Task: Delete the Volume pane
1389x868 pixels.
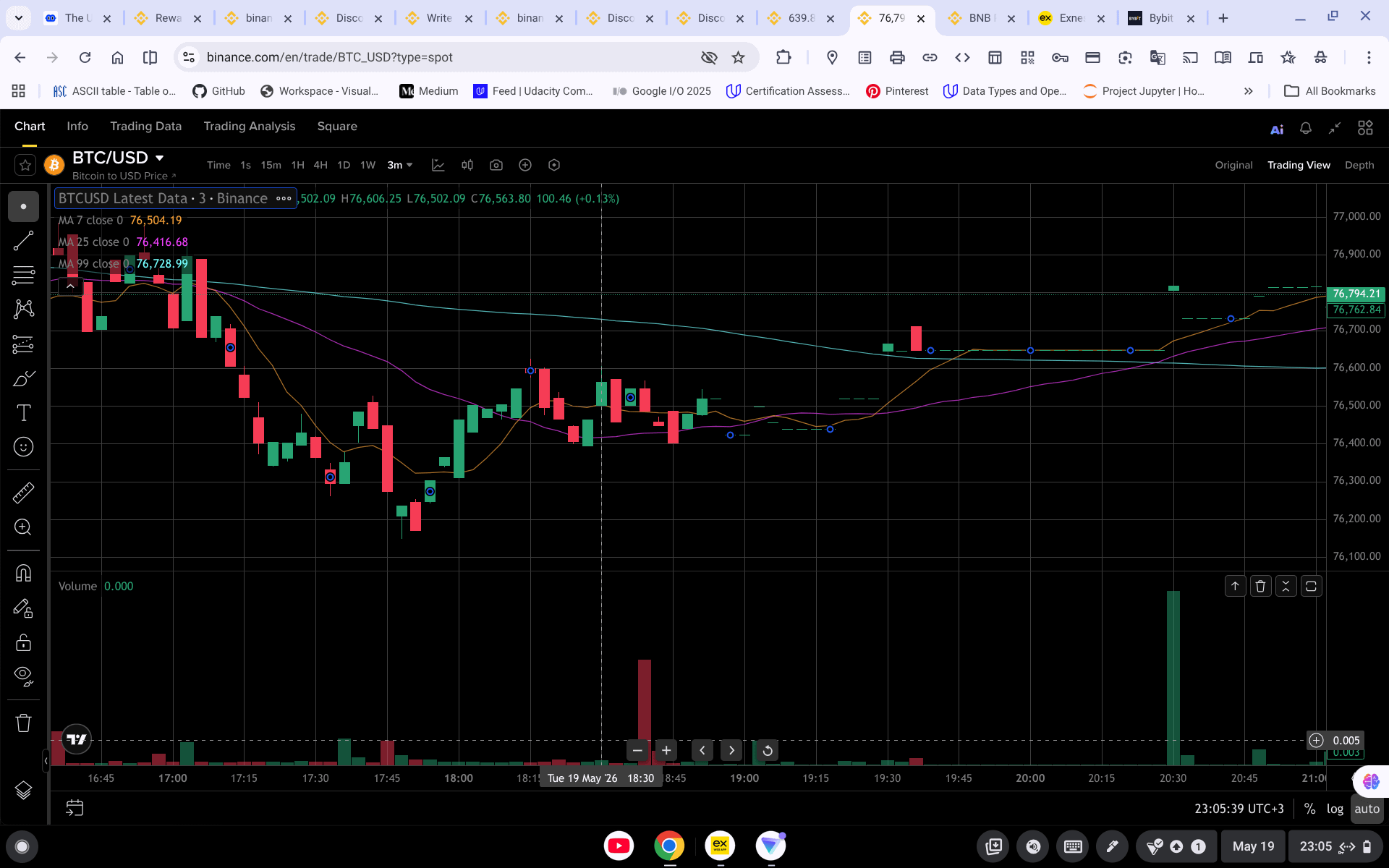Action: (1260, 586)
